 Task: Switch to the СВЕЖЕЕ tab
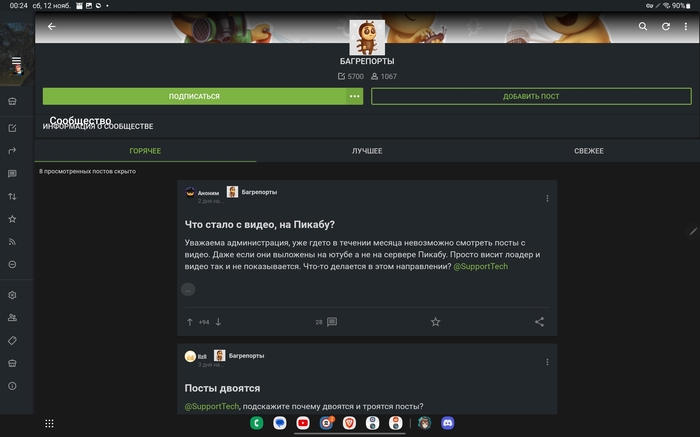coord(589,151)
